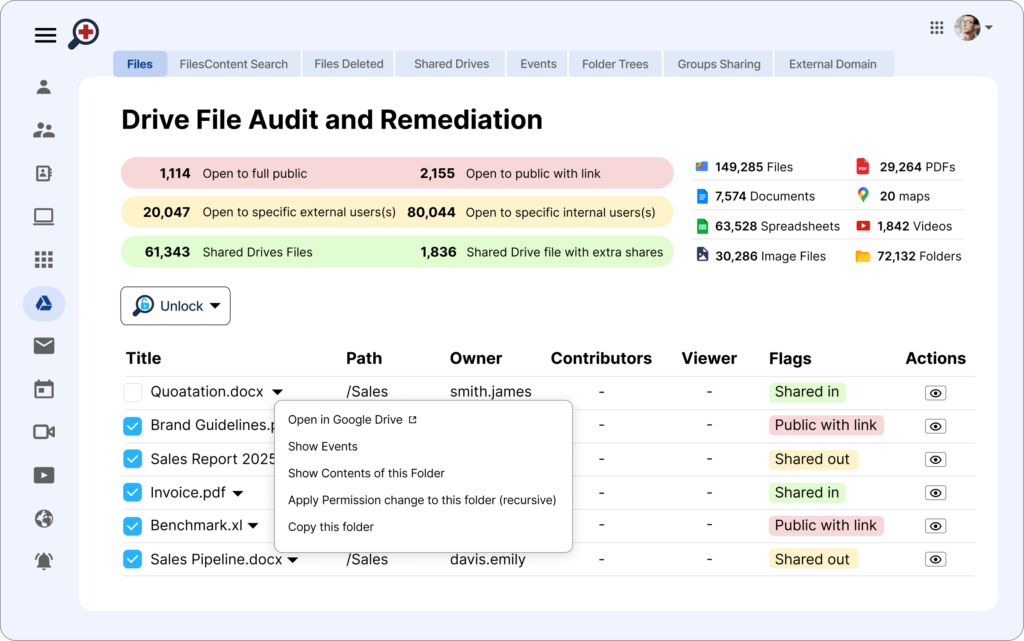Screen dimensions: 1024x641
Task: Click 80,044 Open to specific internal users
Action: coord(531,212)
